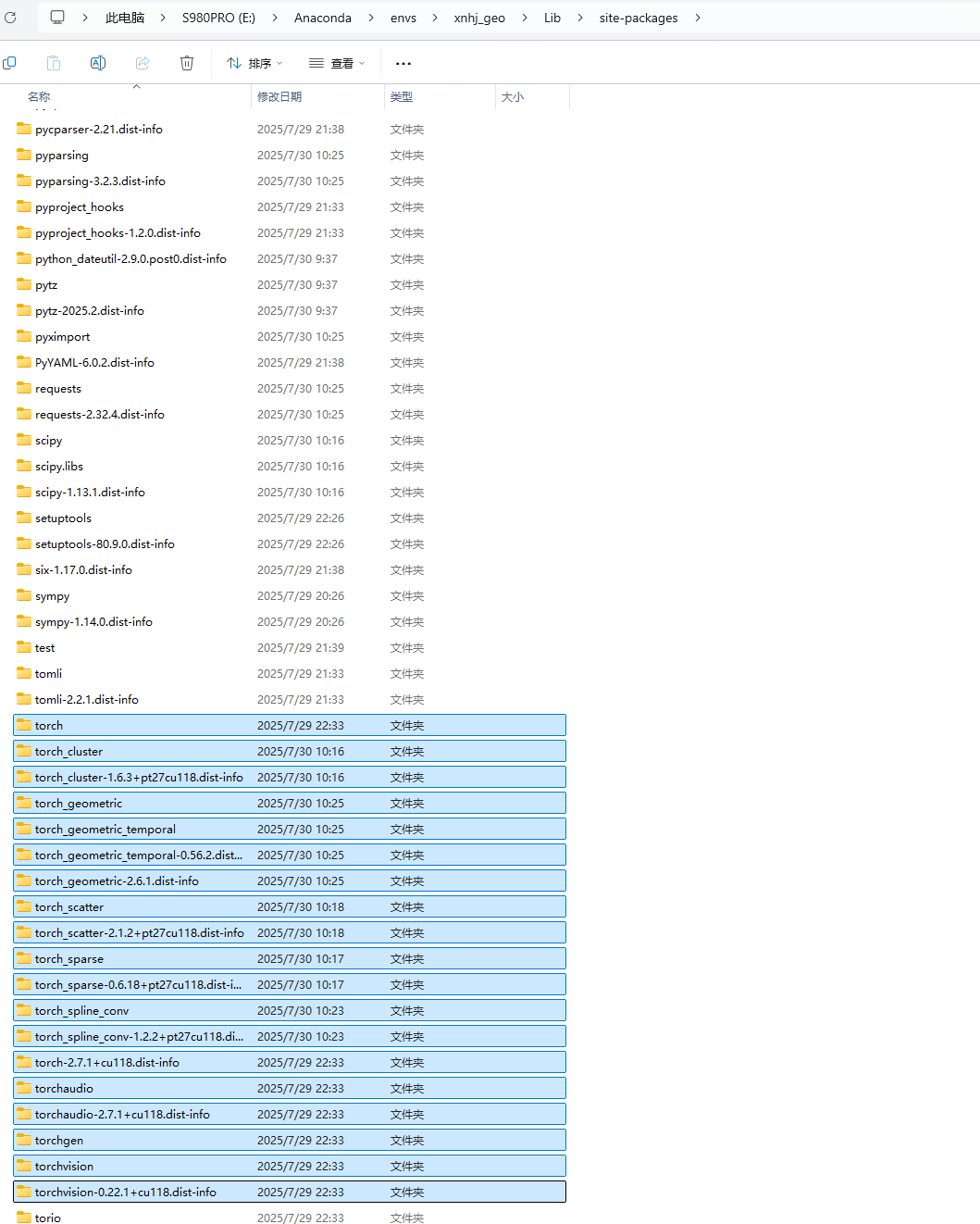980x1224 pixels.
Task: Open the three-dot more options menu
Action: click(403, 64)
